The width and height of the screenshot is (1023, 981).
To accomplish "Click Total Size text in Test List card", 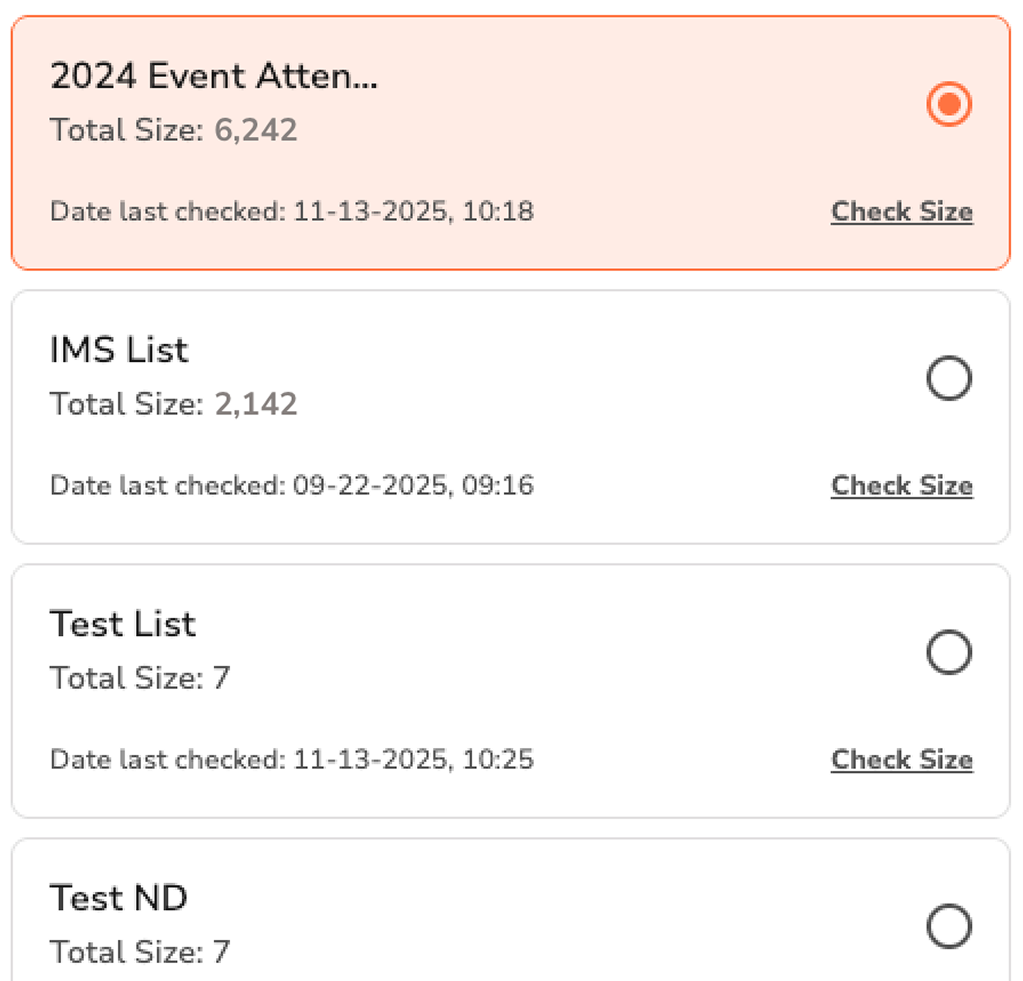I will point(140,678).
